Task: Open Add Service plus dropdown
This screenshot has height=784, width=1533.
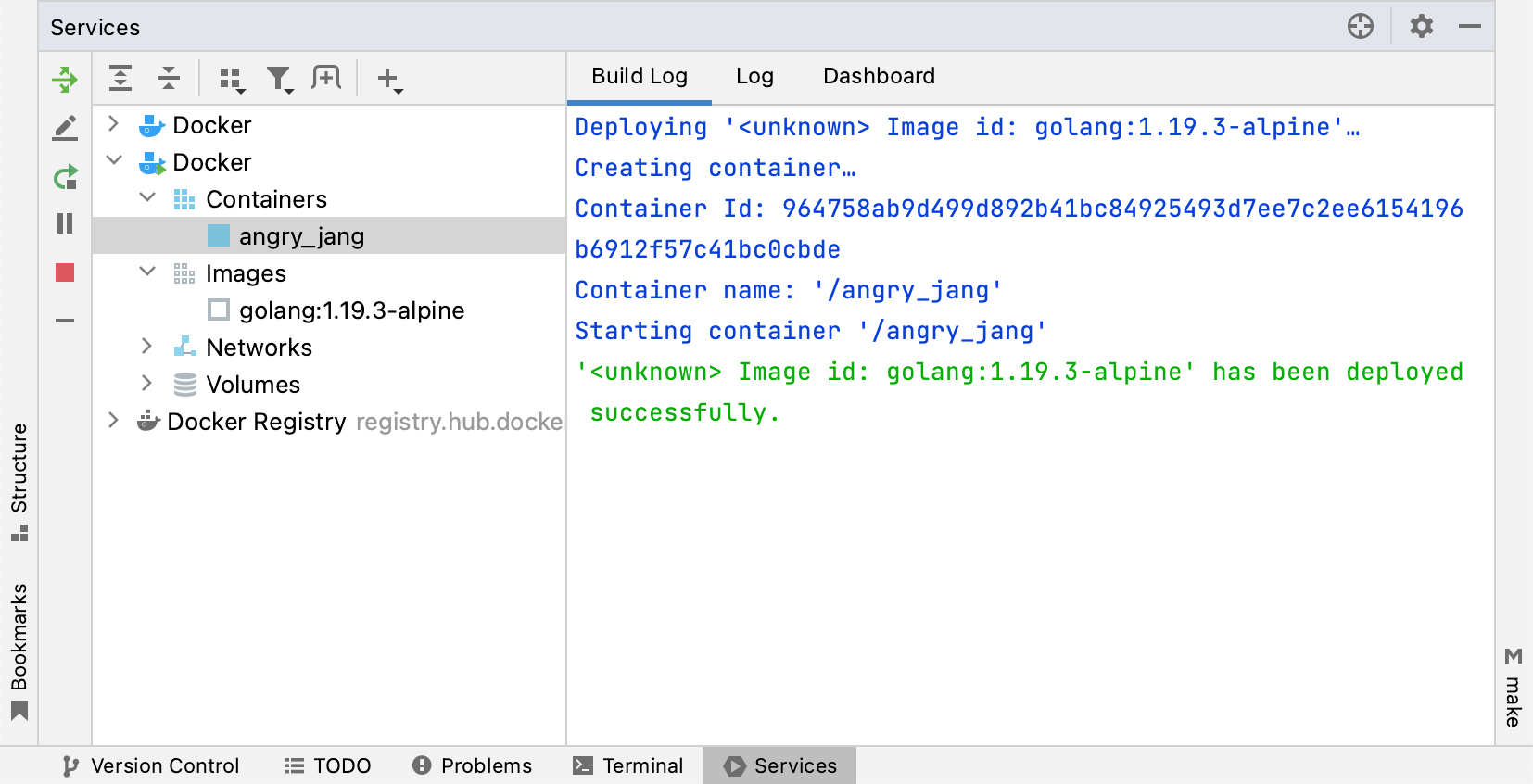Action: 390,80
